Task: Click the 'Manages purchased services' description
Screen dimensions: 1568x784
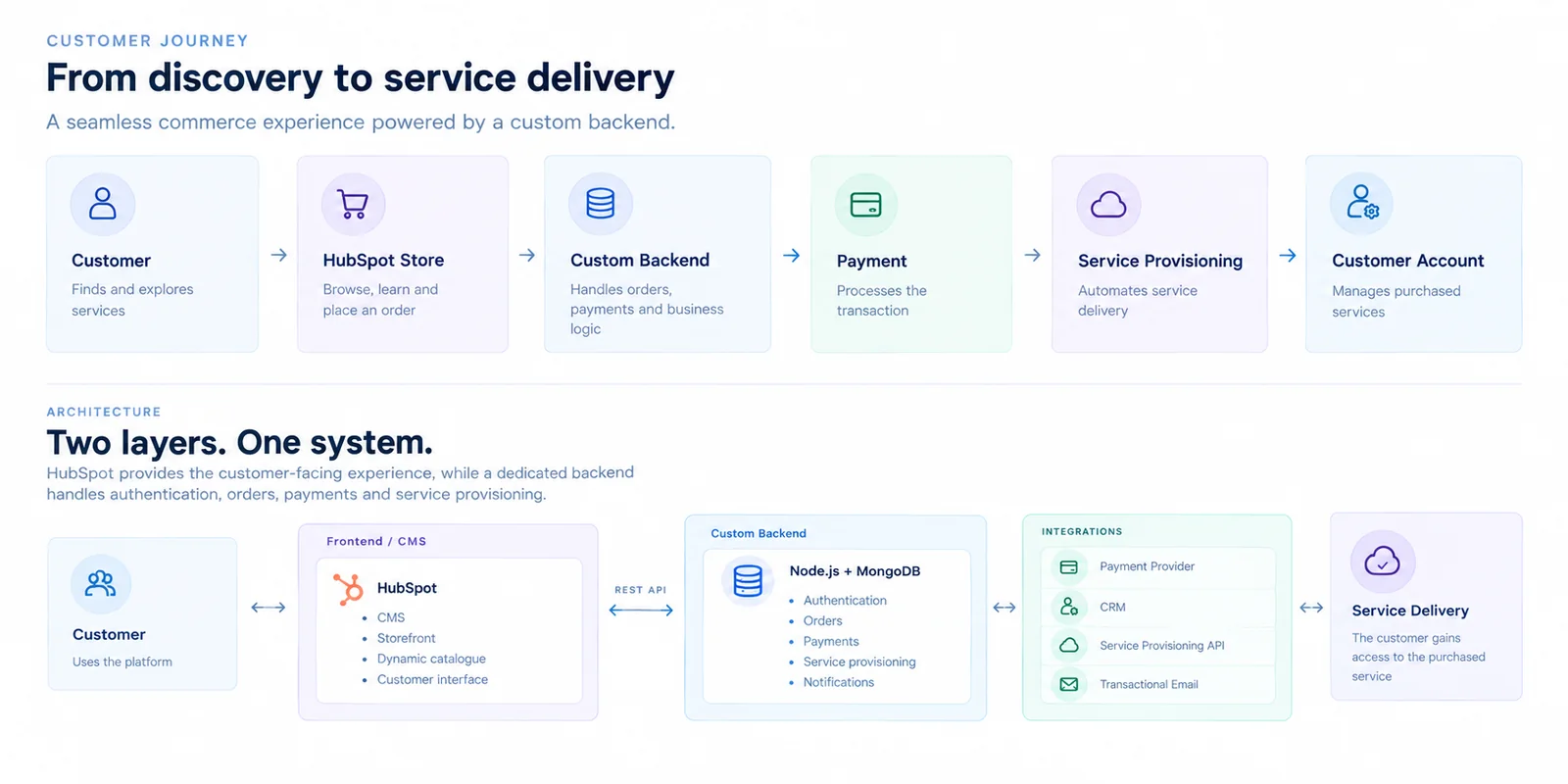Action: [x=1396, y=302]
